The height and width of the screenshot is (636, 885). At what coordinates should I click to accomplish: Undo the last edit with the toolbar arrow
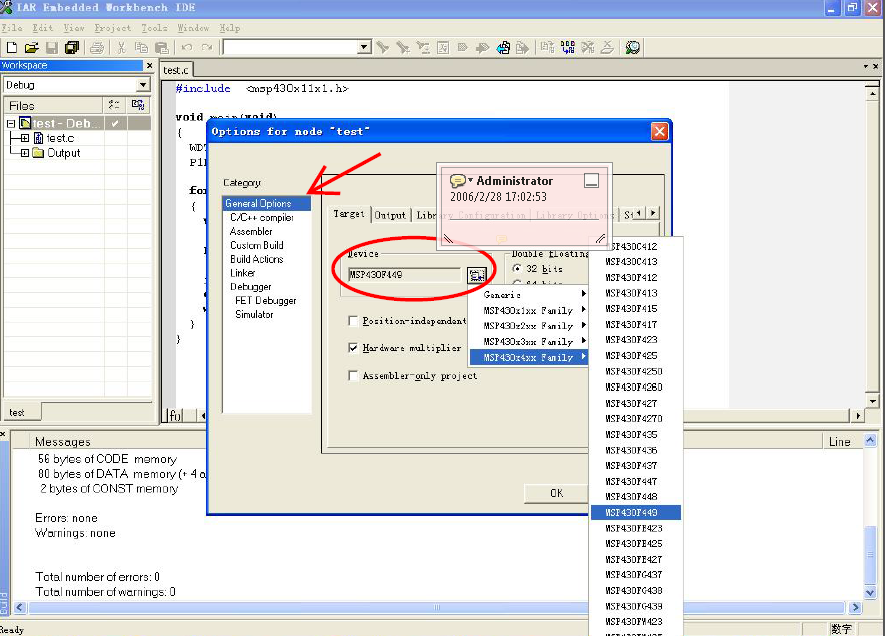tap(187, 48)
